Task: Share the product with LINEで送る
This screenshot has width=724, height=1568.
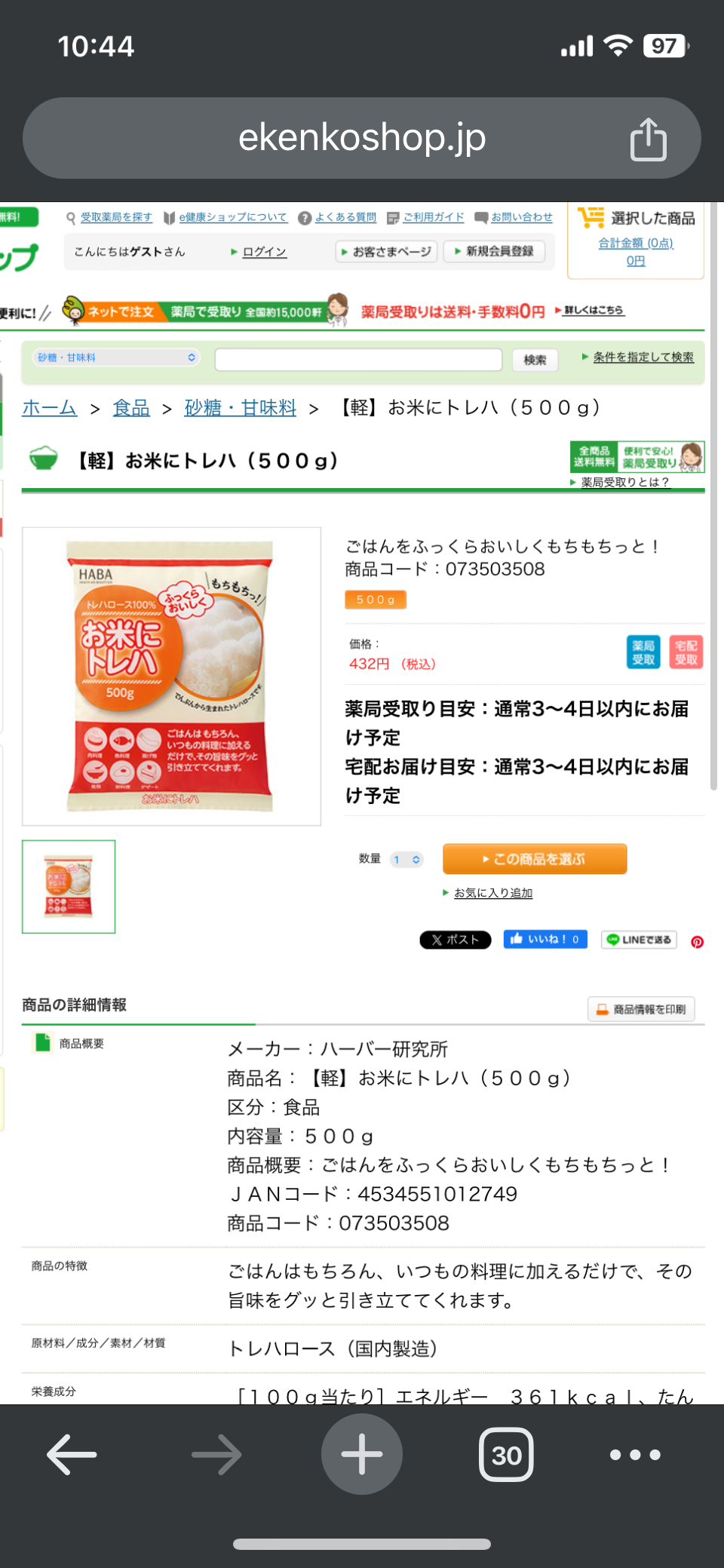Action: click(640, 940)
